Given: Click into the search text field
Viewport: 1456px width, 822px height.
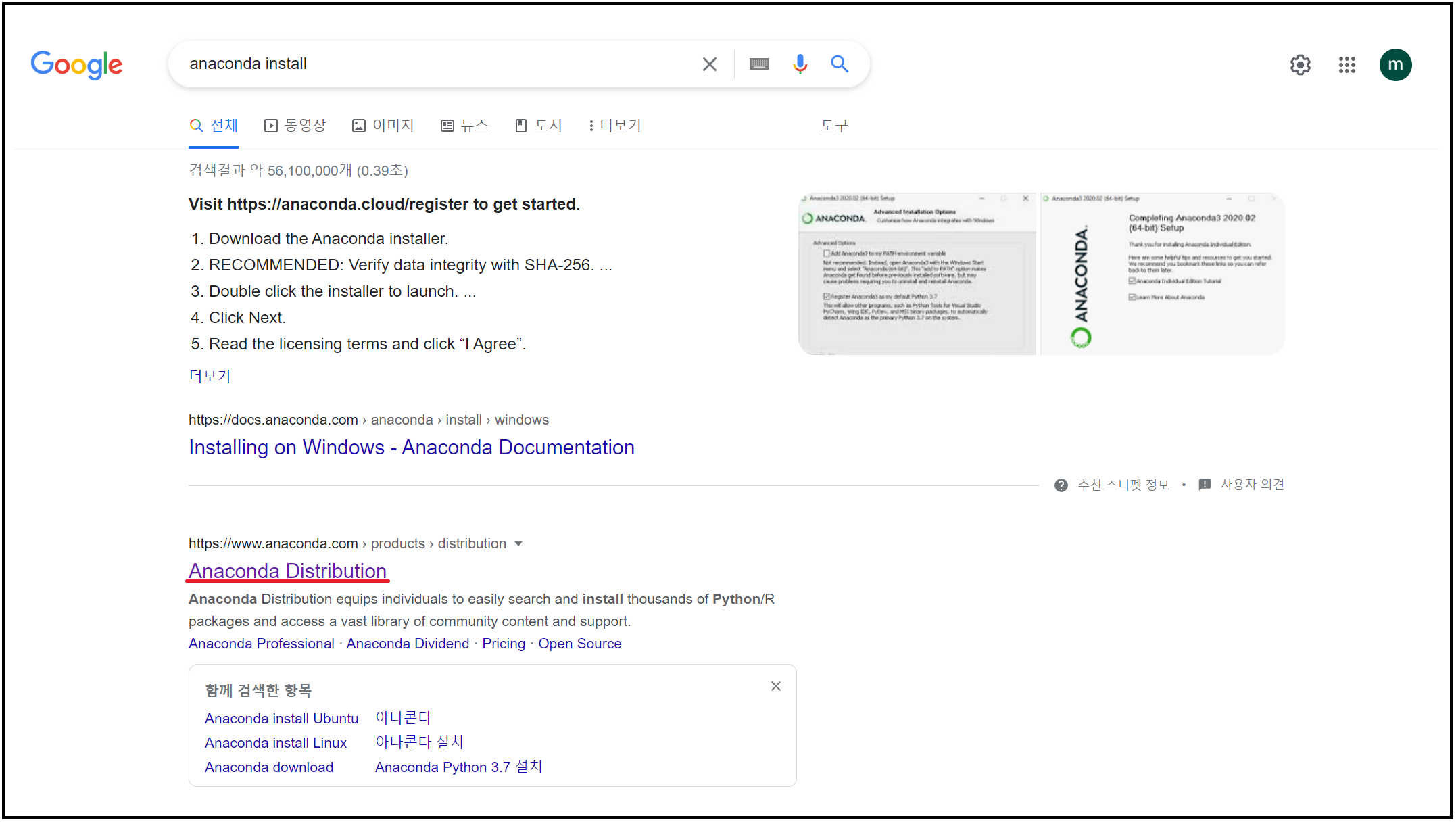Looking at the screenshot, I should tap(433, 64).
